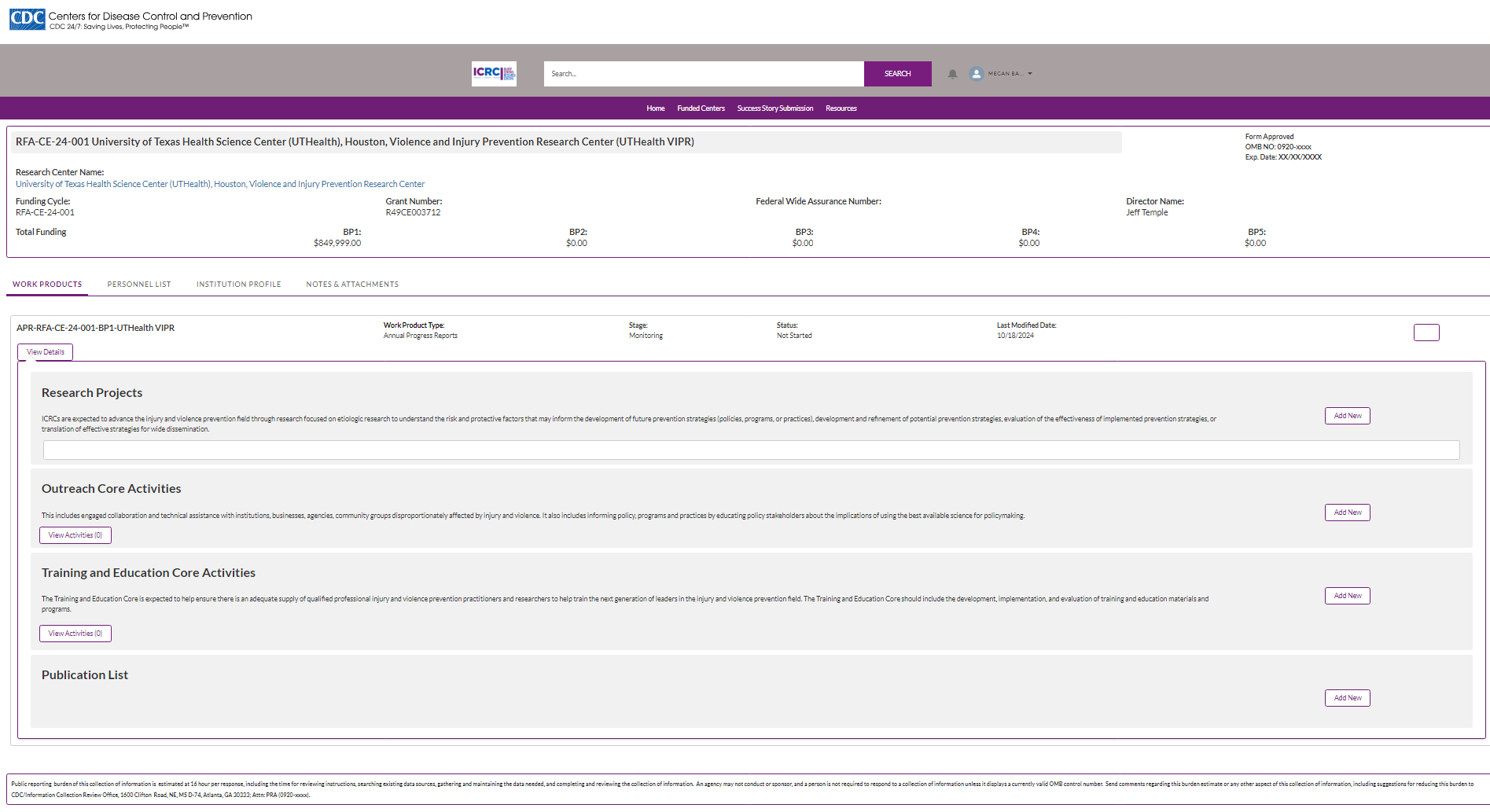Select the Funding Cycle value RFA-CE-24-001
1490x812 pixels.
coord(45,212)
